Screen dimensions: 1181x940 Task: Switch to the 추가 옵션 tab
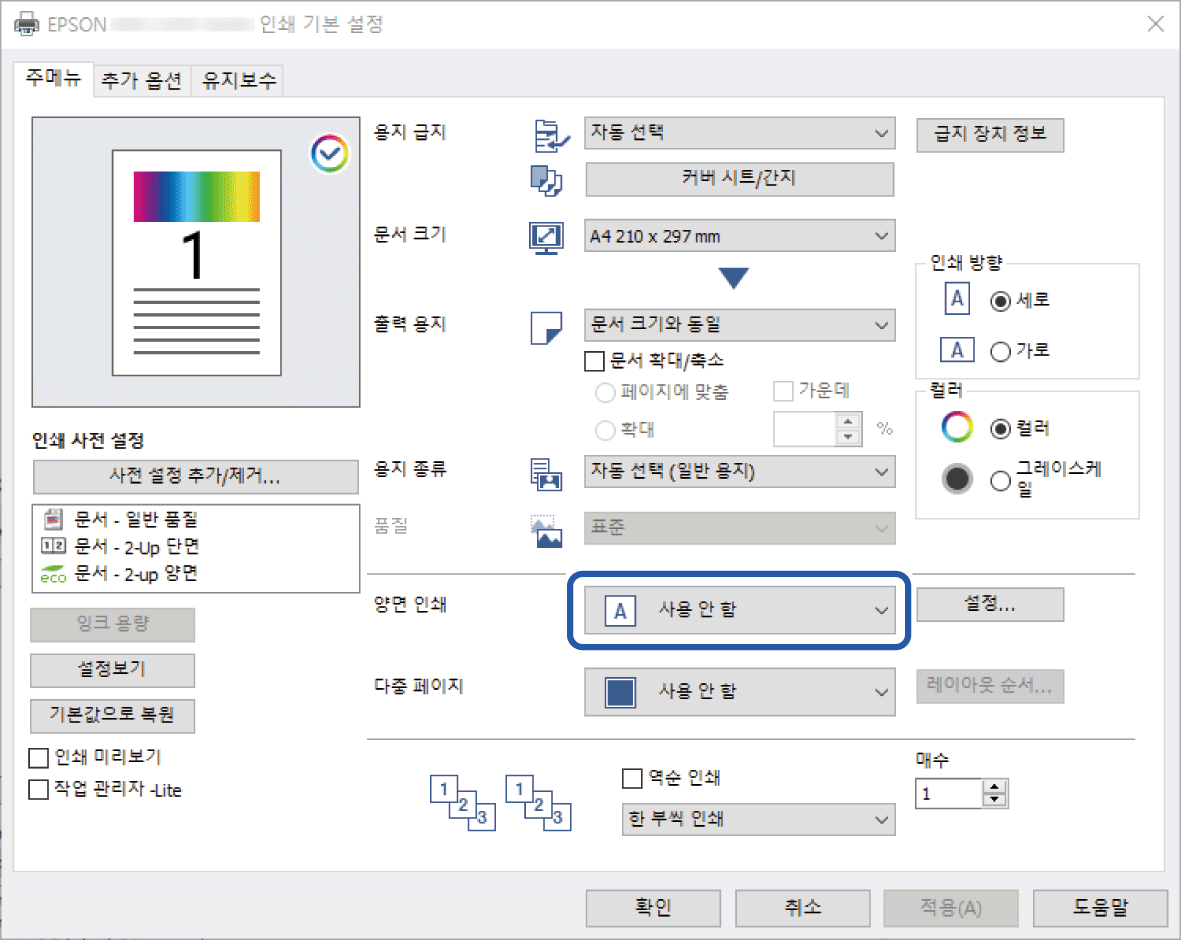click(141, 82)
